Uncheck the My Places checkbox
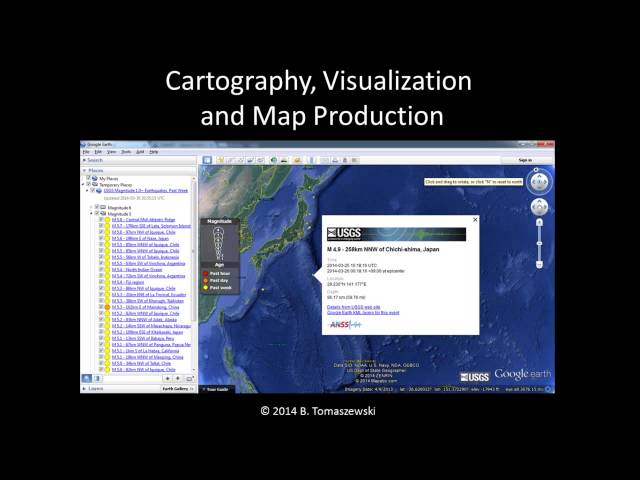 [89, 178]
